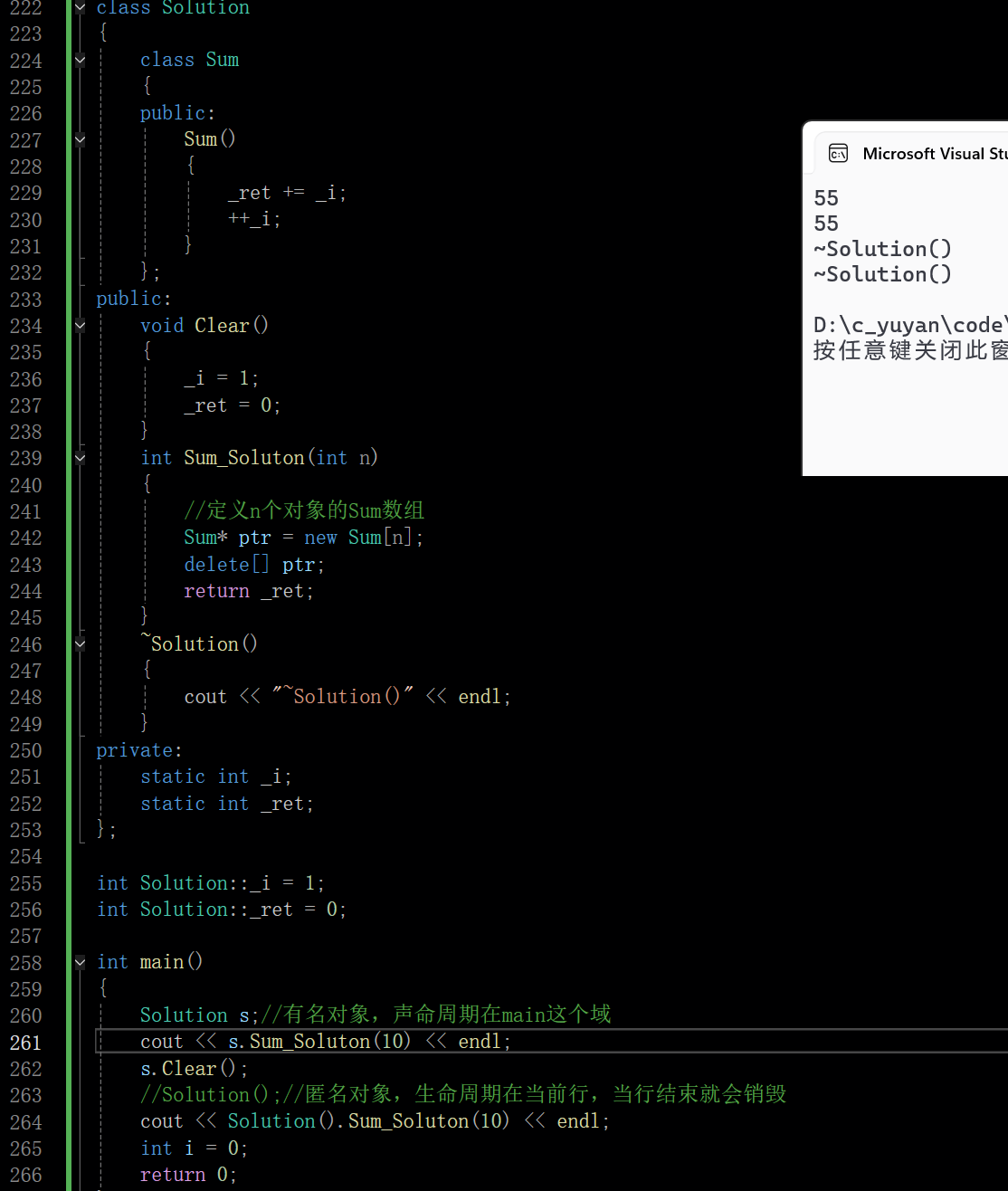Click the D:\c_yuyan\code path in console
The height and width of the screenshot is (1191, 1008).
(908, 325)
